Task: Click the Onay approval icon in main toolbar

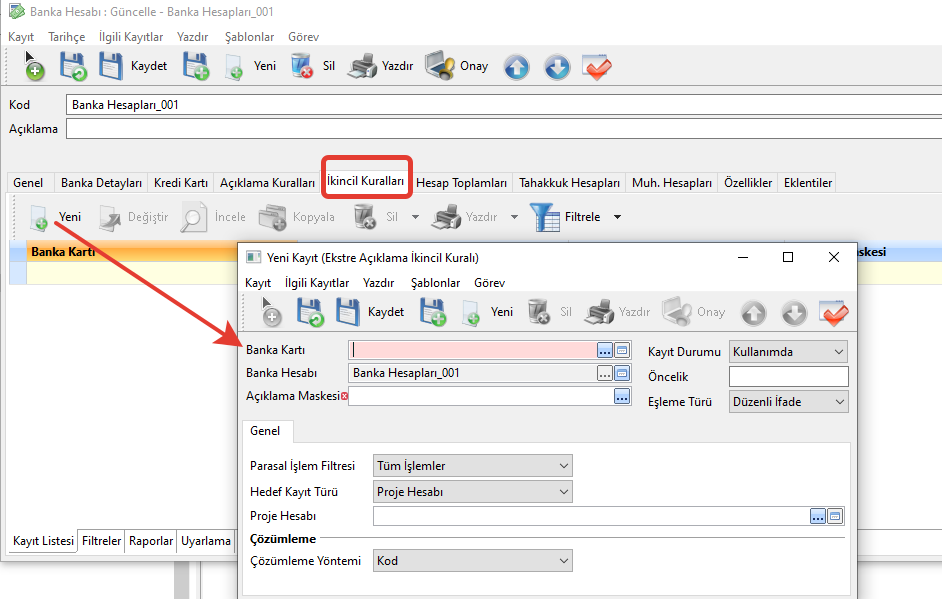Action: 440,66
